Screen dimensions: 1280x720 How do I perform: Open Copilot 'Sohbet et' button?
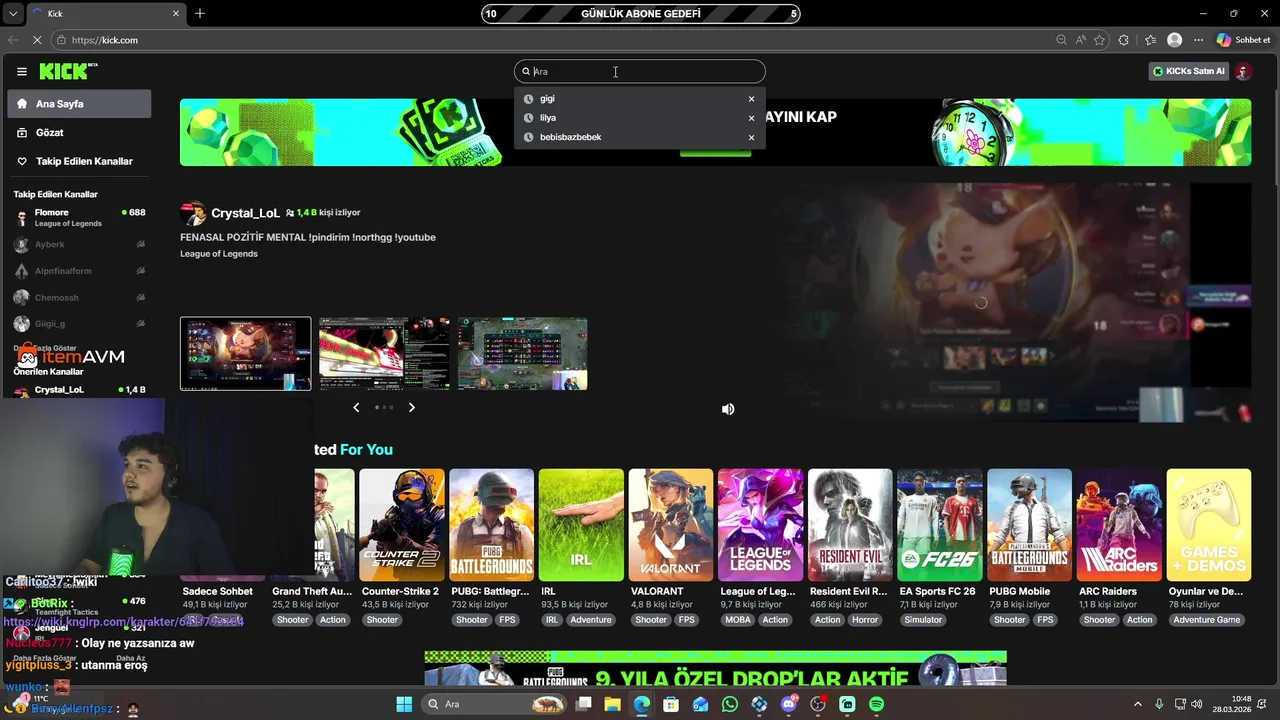1244,40
